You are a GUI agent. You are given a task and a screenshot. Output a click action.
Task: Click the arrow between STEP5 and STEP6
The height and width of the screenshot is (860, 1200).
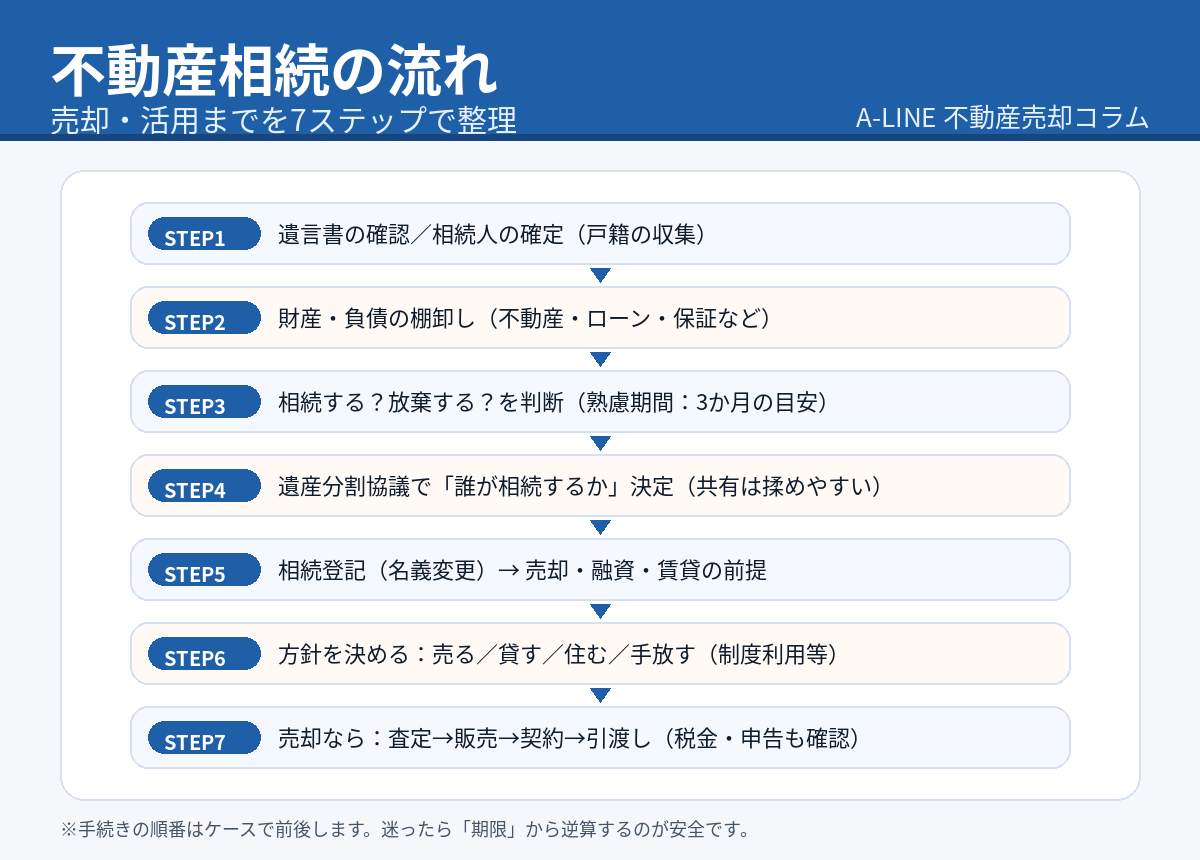pyautogui.click(x=600, y=612)
